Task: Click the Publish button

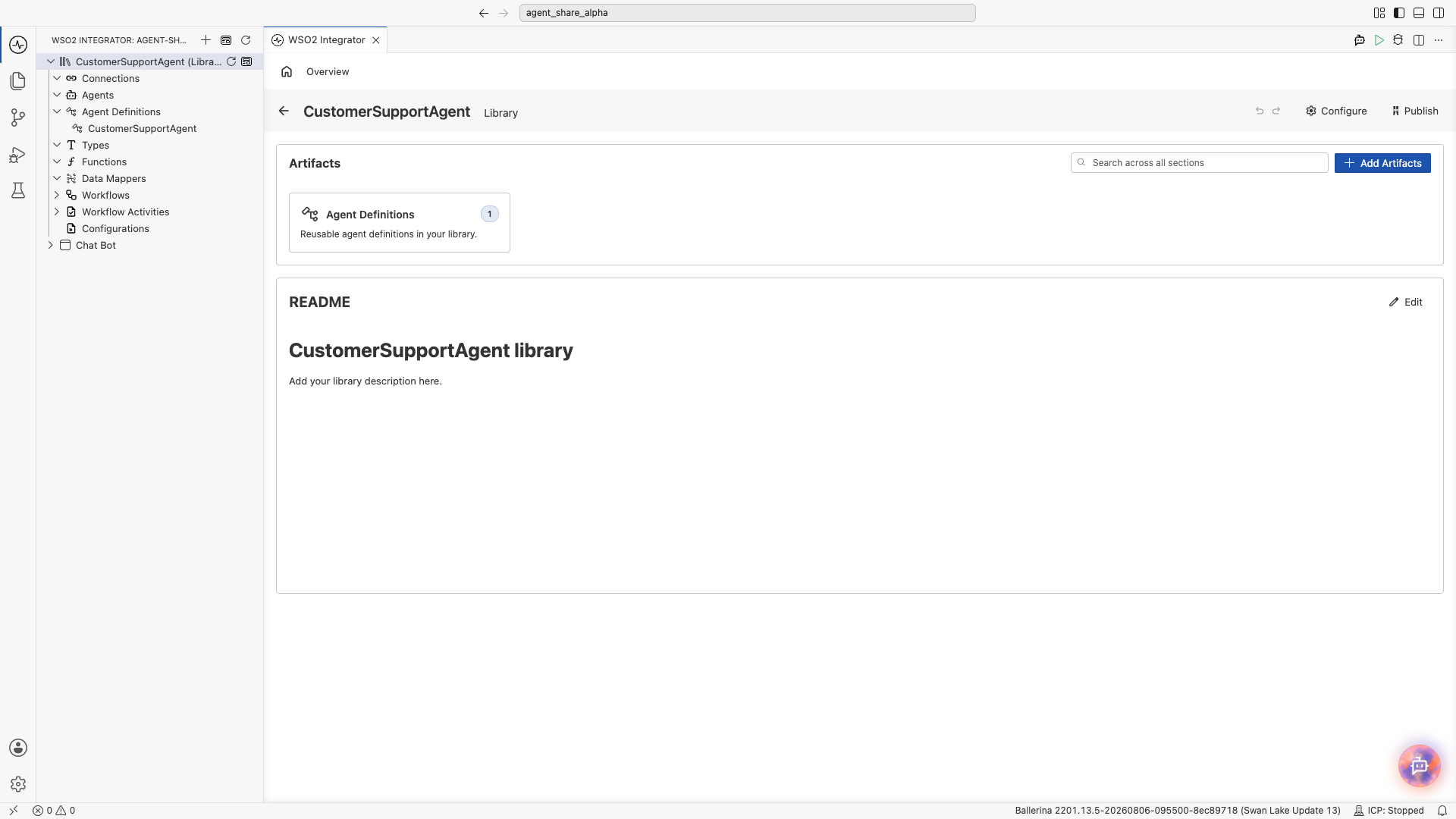Action: pos(1414,111)
